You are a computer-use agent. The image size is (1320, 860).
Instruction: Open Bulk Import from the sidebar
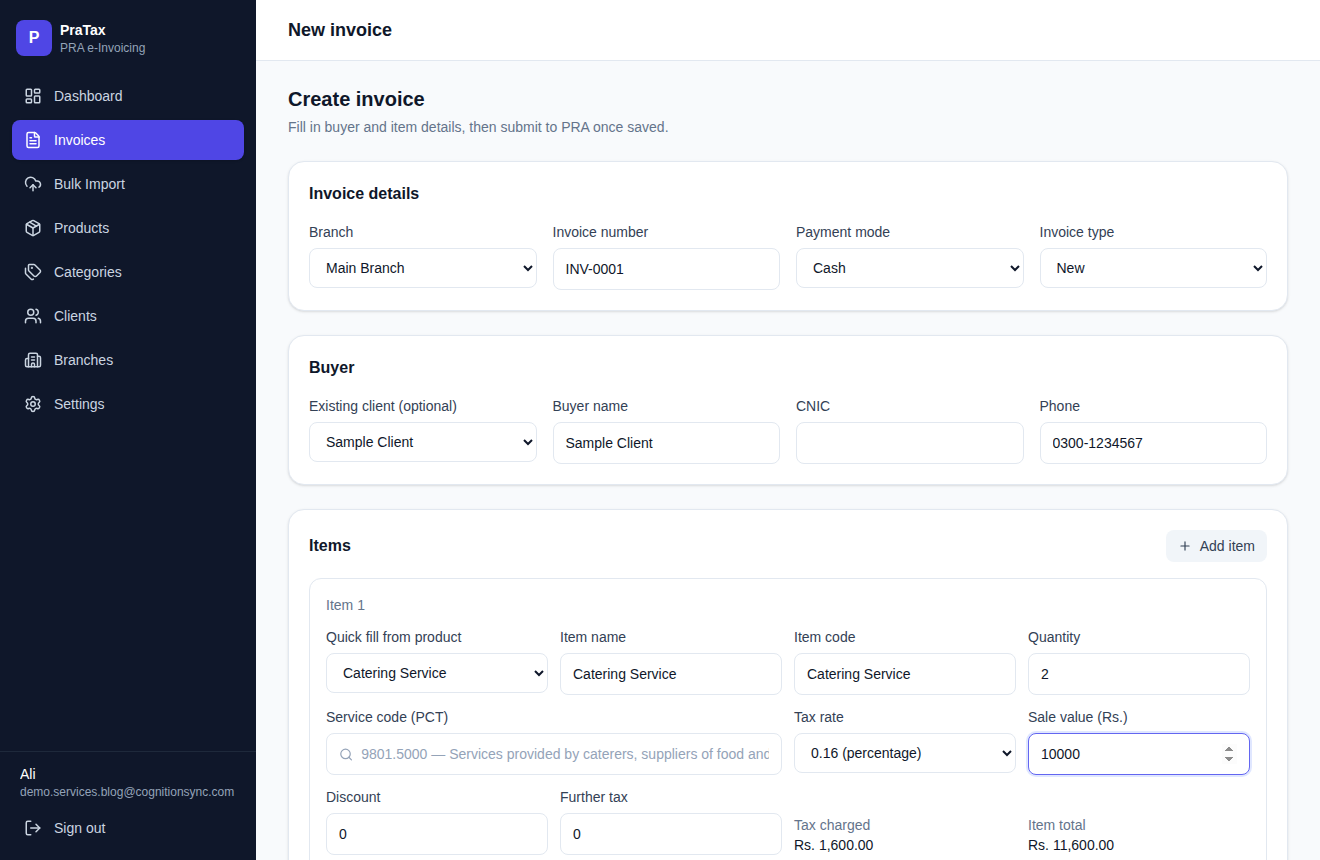coord(128,184)
